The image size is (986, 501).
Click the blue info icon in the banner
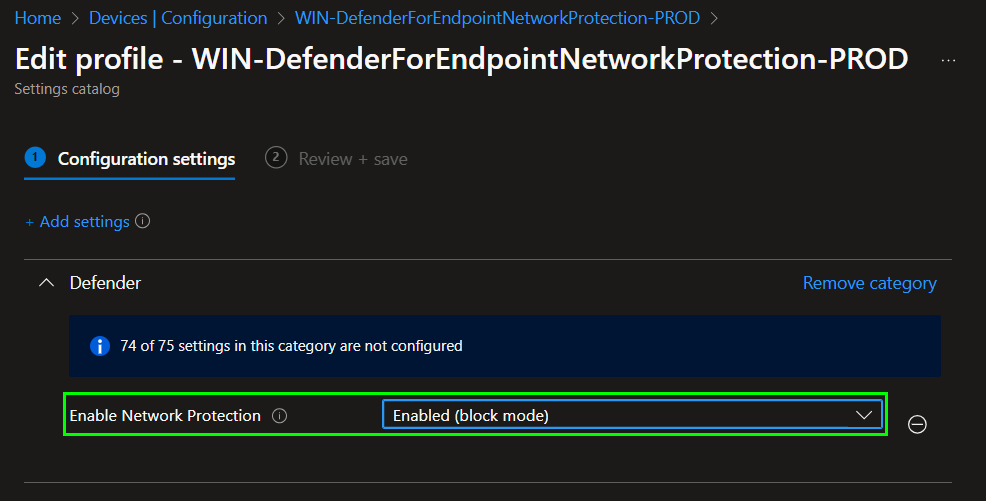99,346
